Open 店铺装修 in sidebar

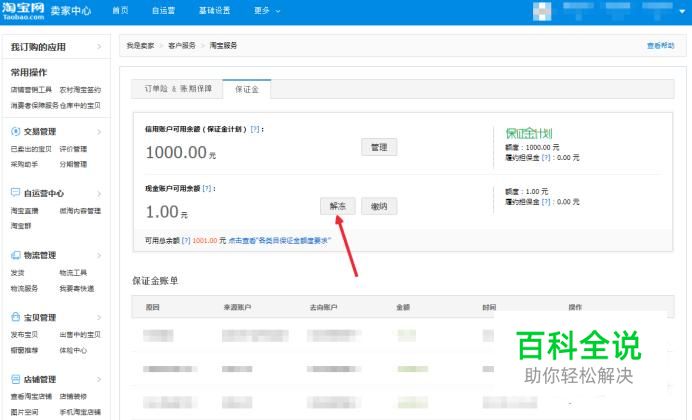pos(73,396)
